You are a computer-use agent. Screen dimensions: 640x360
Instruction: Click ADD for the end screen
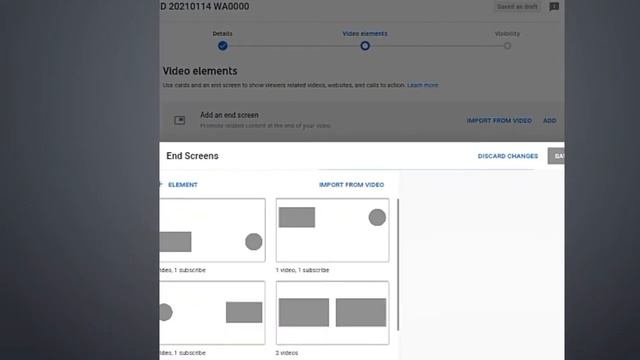click(549, 120)
